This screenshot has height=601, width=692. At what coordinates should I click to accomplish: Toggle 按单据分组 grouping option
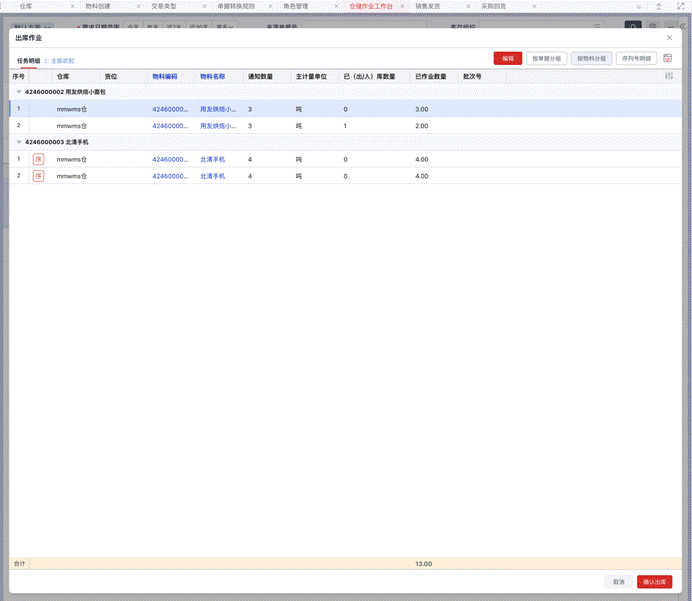[545, 58]
